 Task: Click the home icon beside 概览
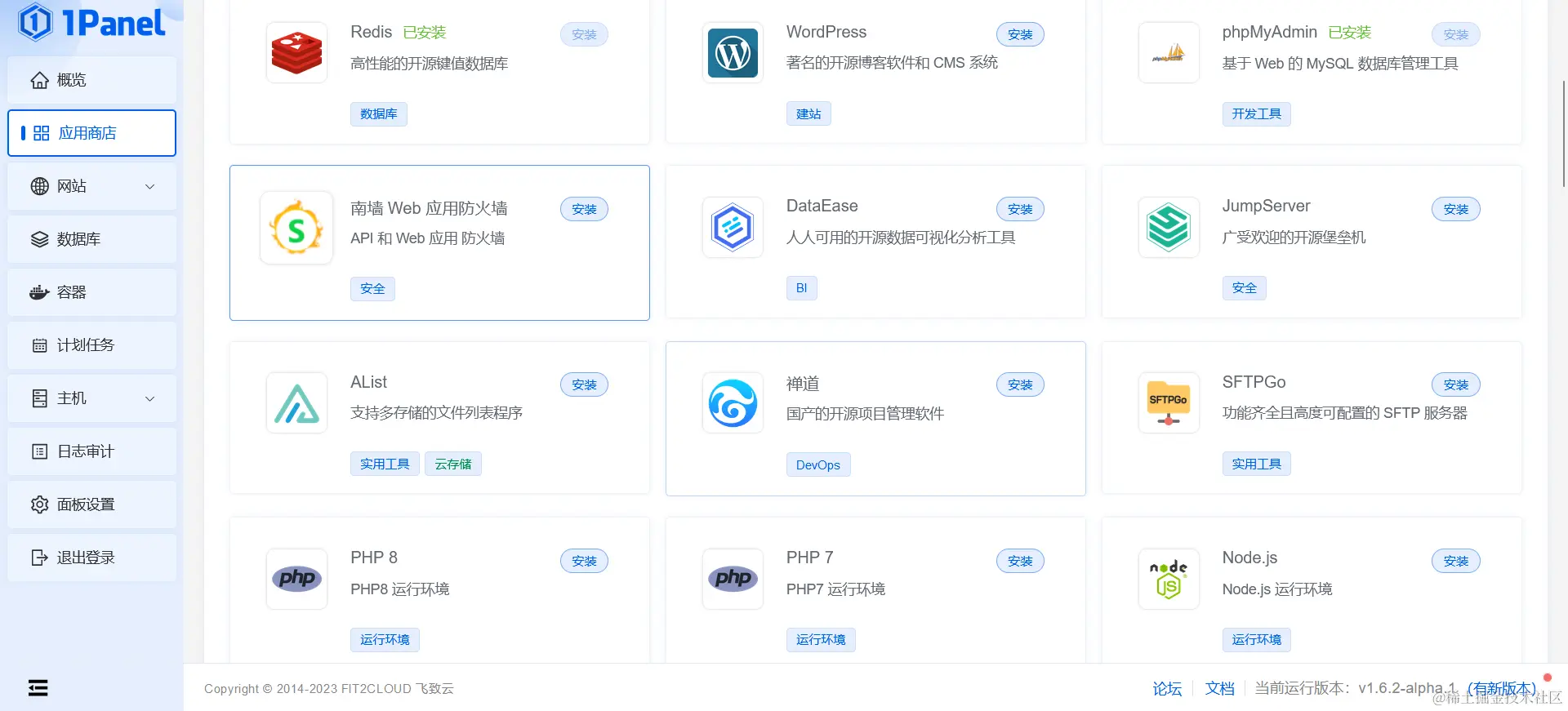(x=39, y=80)
